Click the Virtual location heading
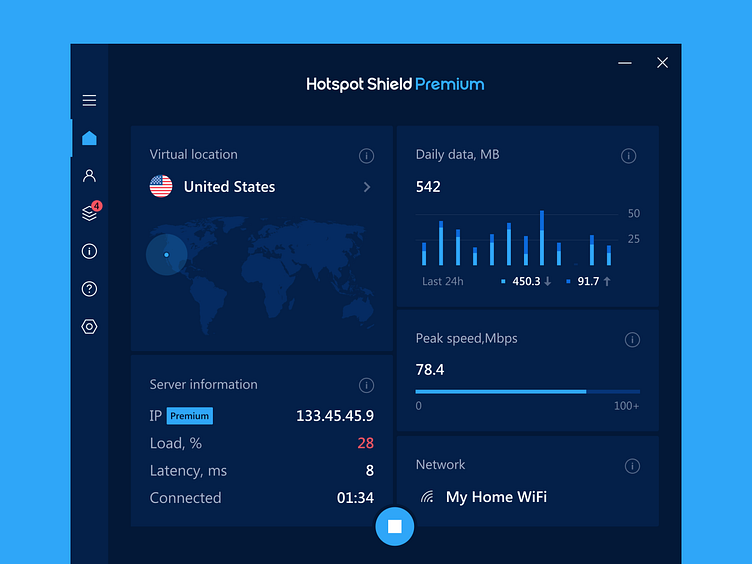752x564 pixels. (x=193, y=154)
